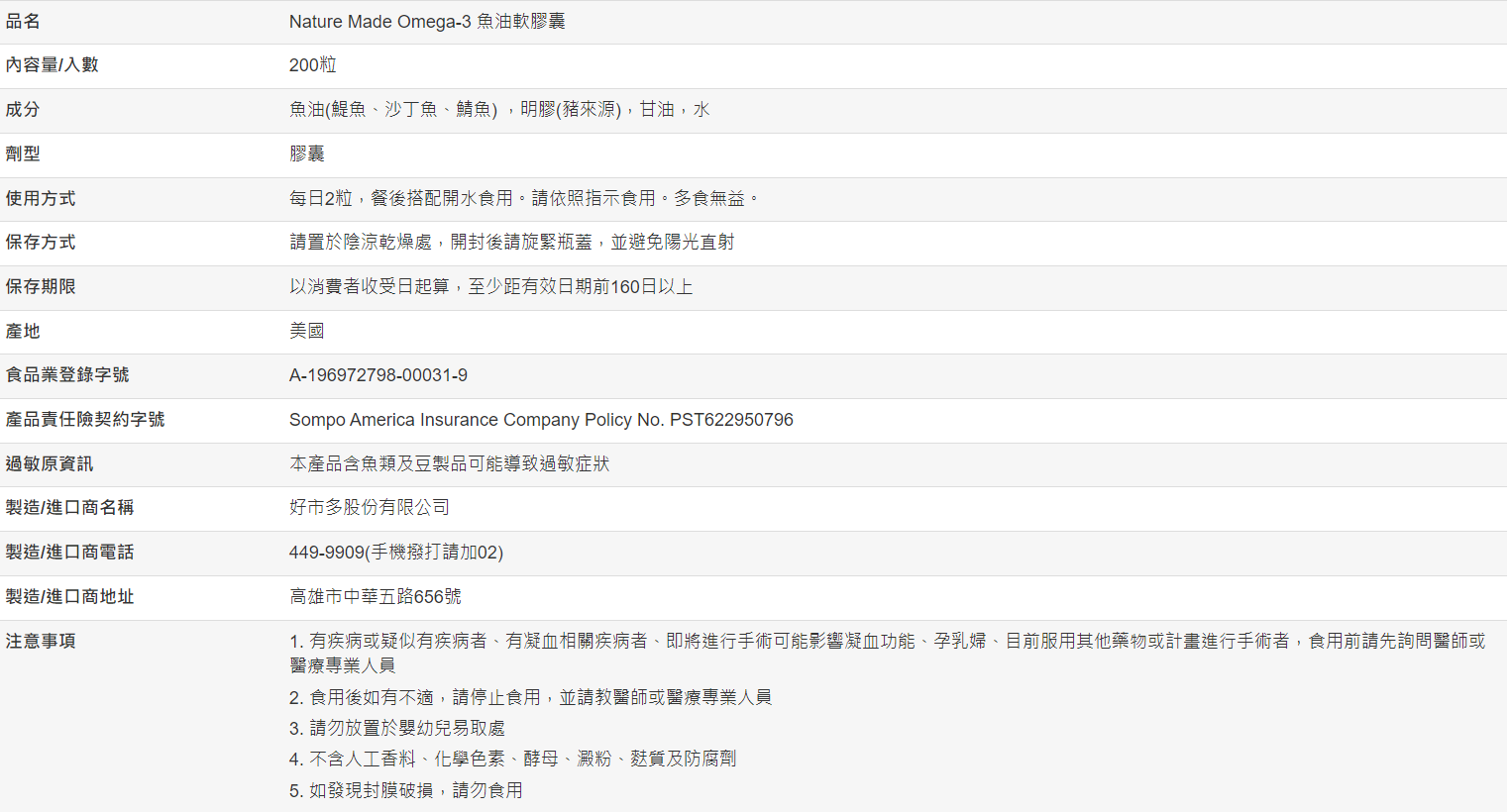Screen dimensions: 1510x812
Task: Select the origin value '美國'
Action: [306, 332]
